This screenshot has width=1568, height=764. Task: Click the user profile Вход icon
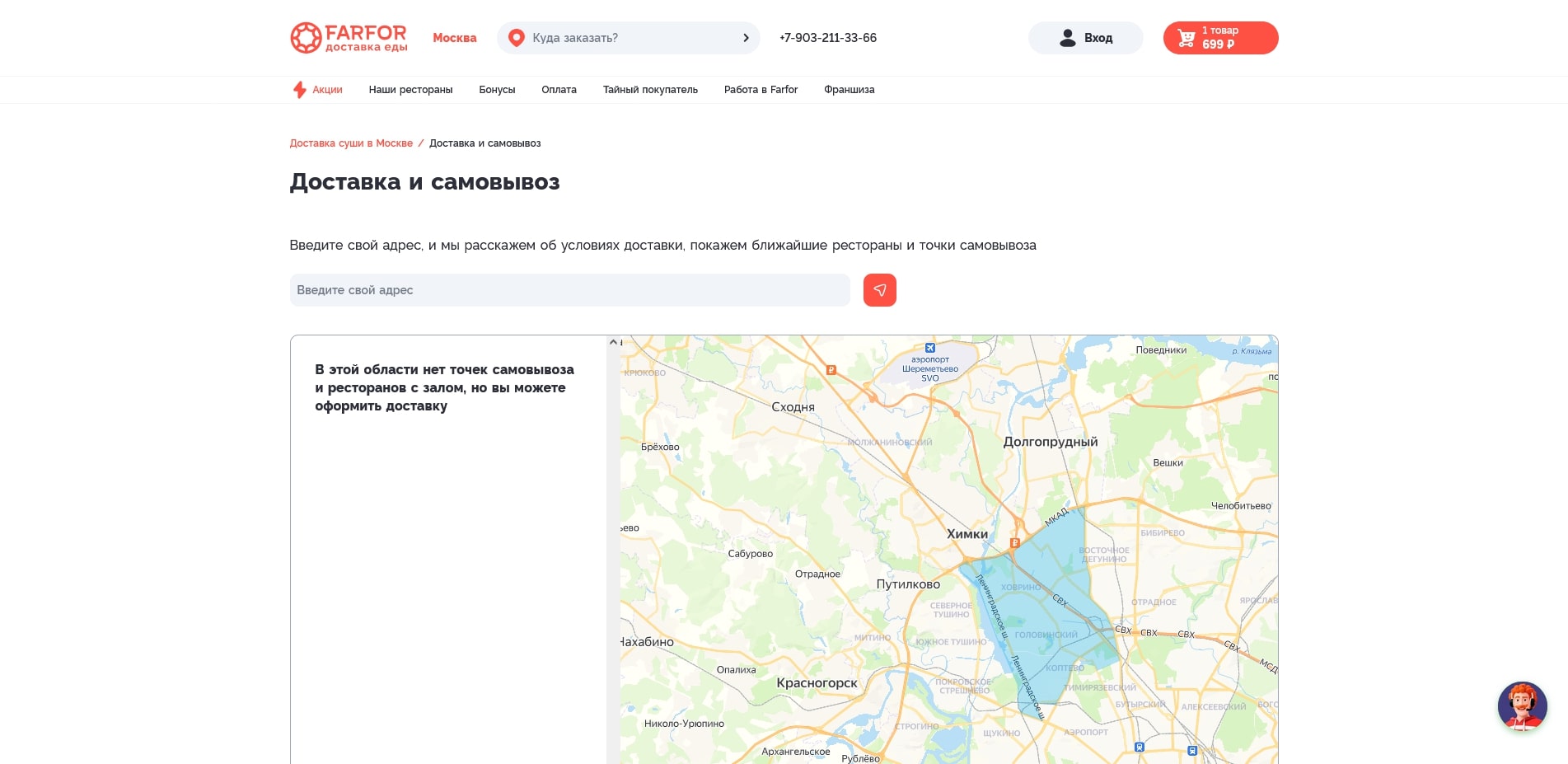(1068, 38)
